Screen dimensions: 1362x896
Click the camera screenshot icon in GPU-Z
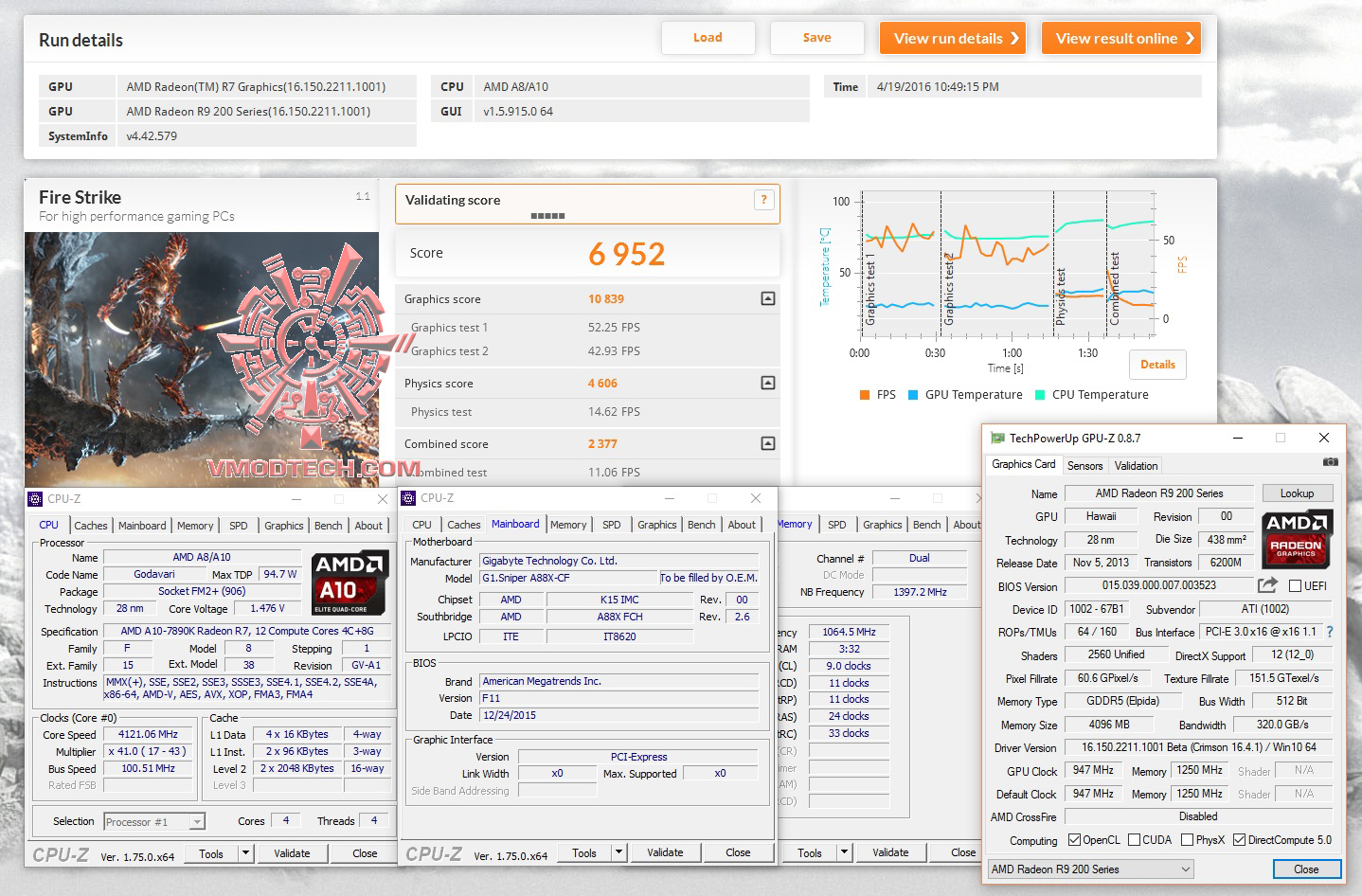tap(1331, 462)
